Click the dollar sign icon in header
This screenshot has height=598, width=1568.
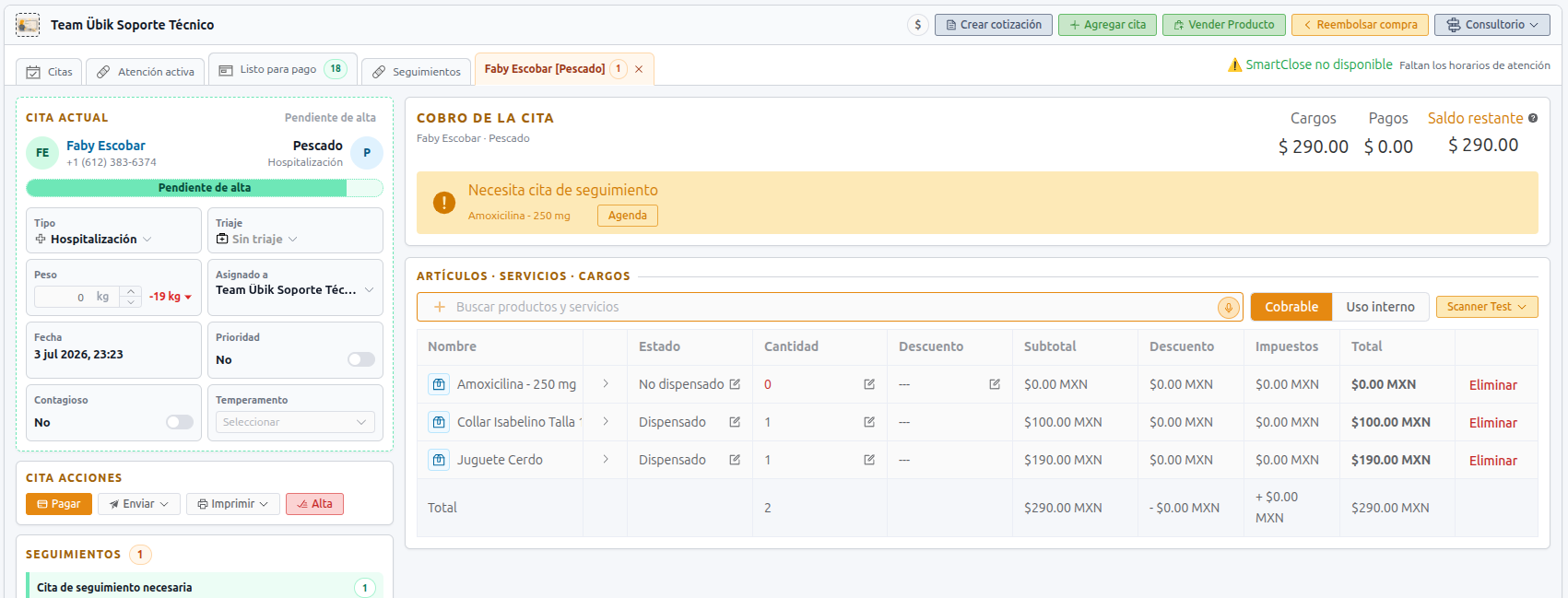(x=917, y=25)
